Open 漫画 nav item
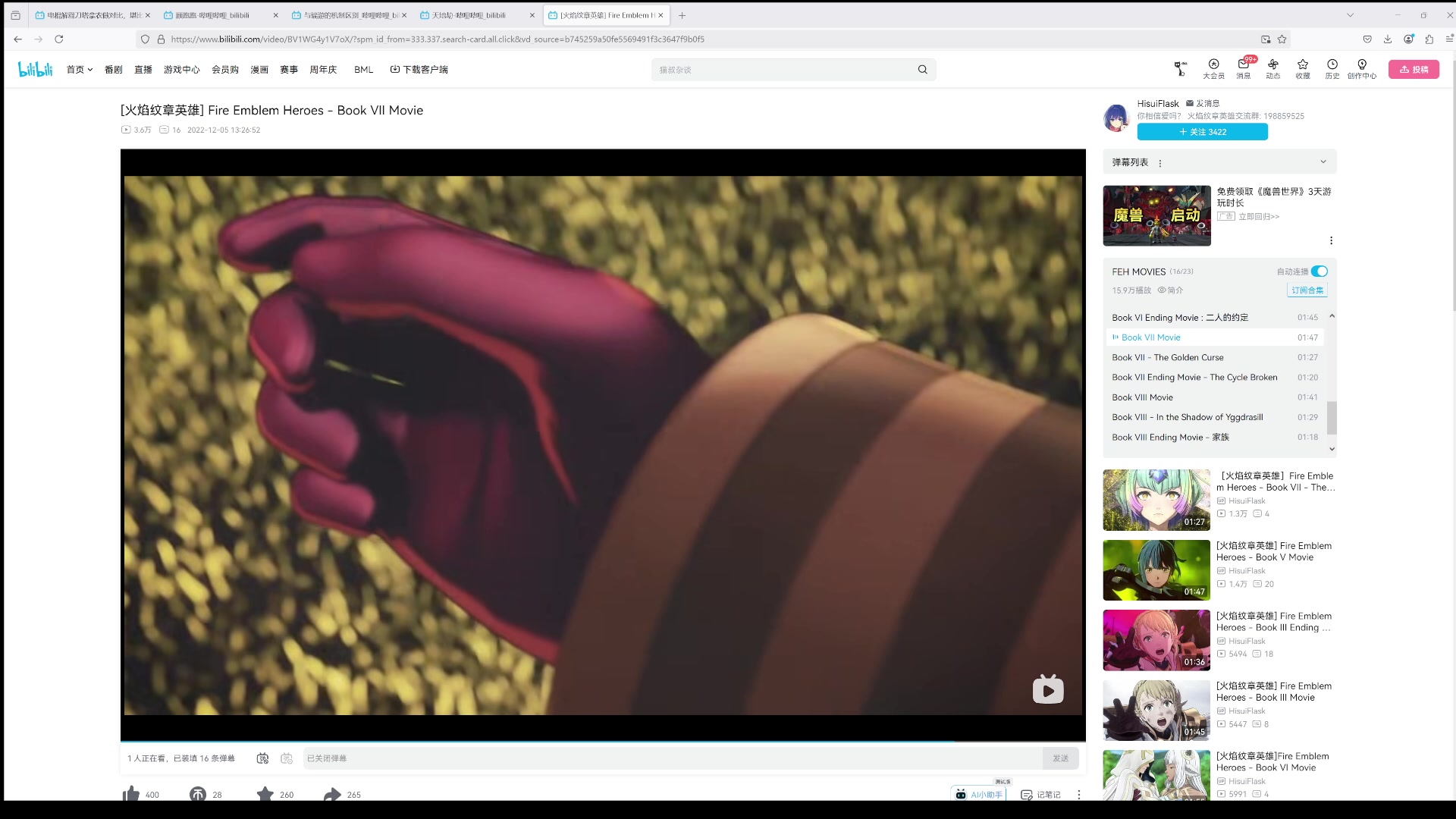 click(259, 70)
